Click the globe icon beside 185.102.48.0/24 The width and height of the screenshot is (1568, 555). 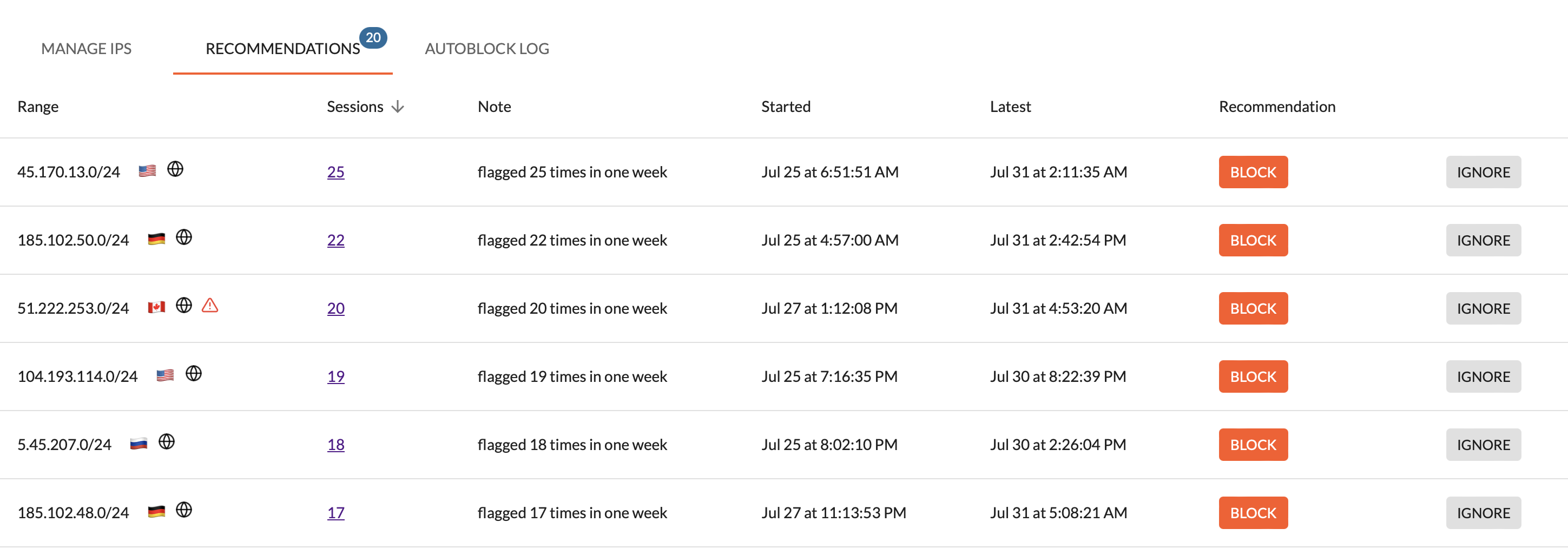[184, 510]
